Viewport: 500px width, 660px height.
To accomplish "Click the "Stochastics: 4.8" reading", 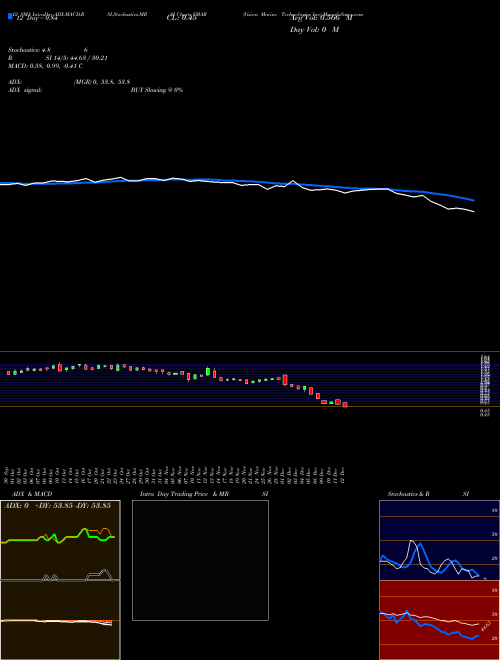I will (x=29, y=50).
